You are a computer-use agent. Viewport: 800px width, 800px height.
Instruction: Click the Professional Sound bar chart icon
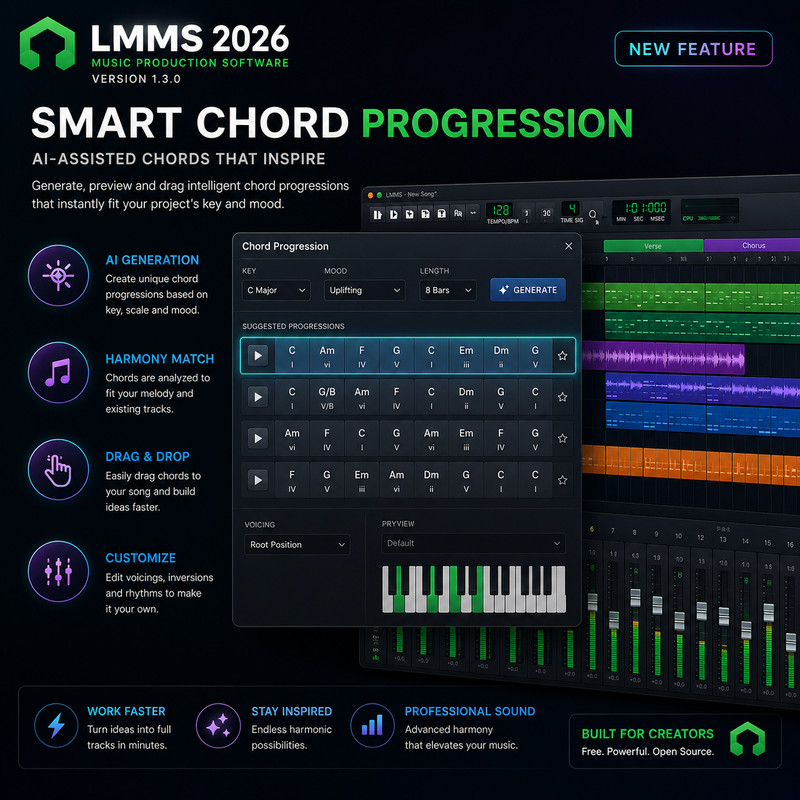pos(372,726)
